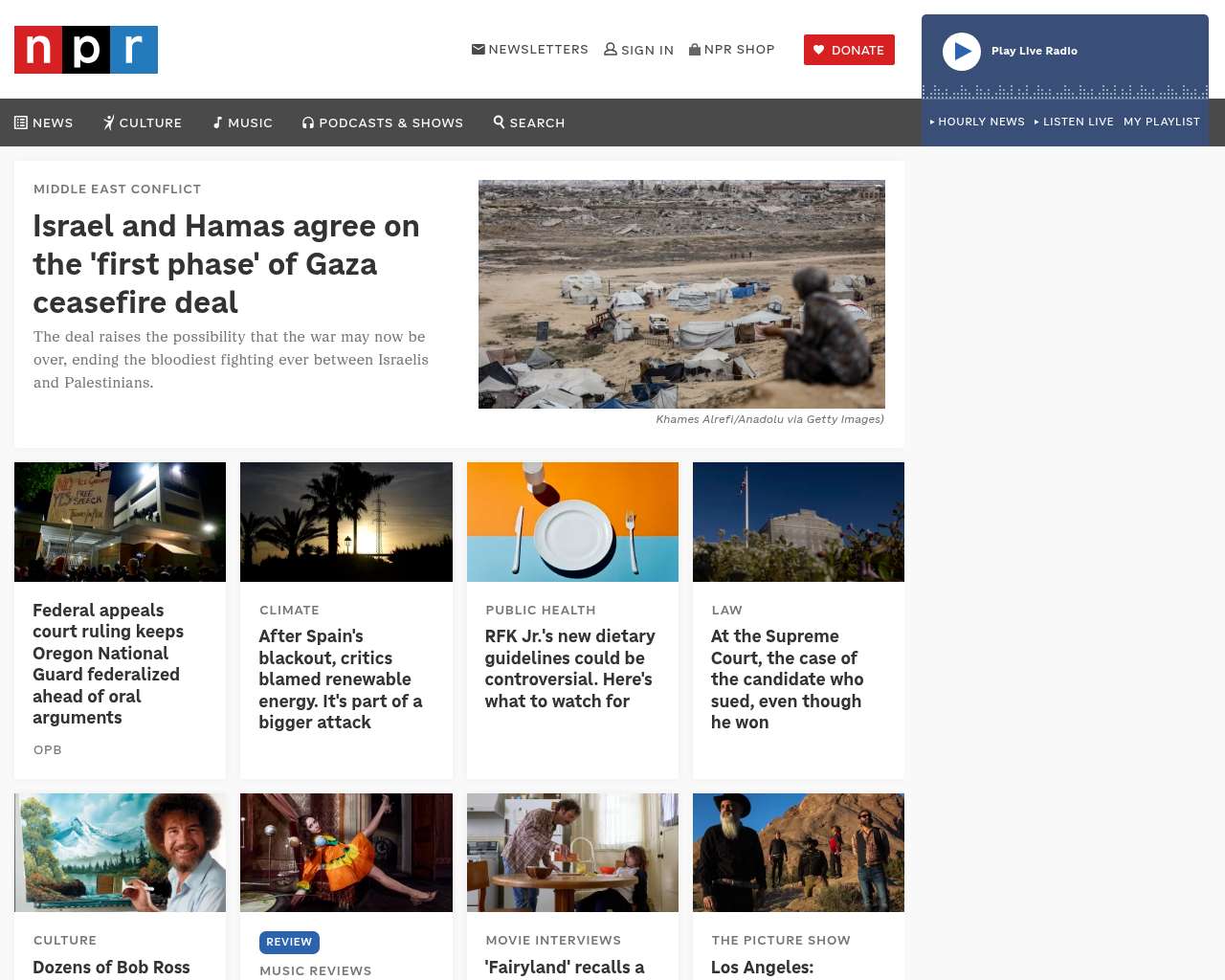
Task: Open the Middle East Conflict topic link
Action: (x=117, y=189)
